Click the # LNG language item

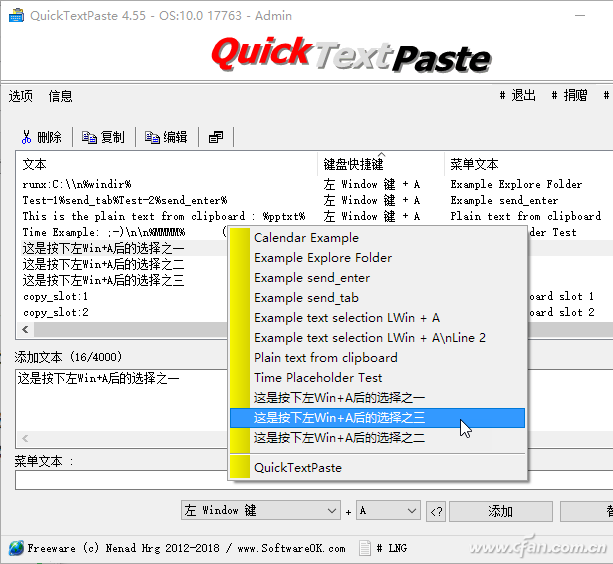point(391,548)
